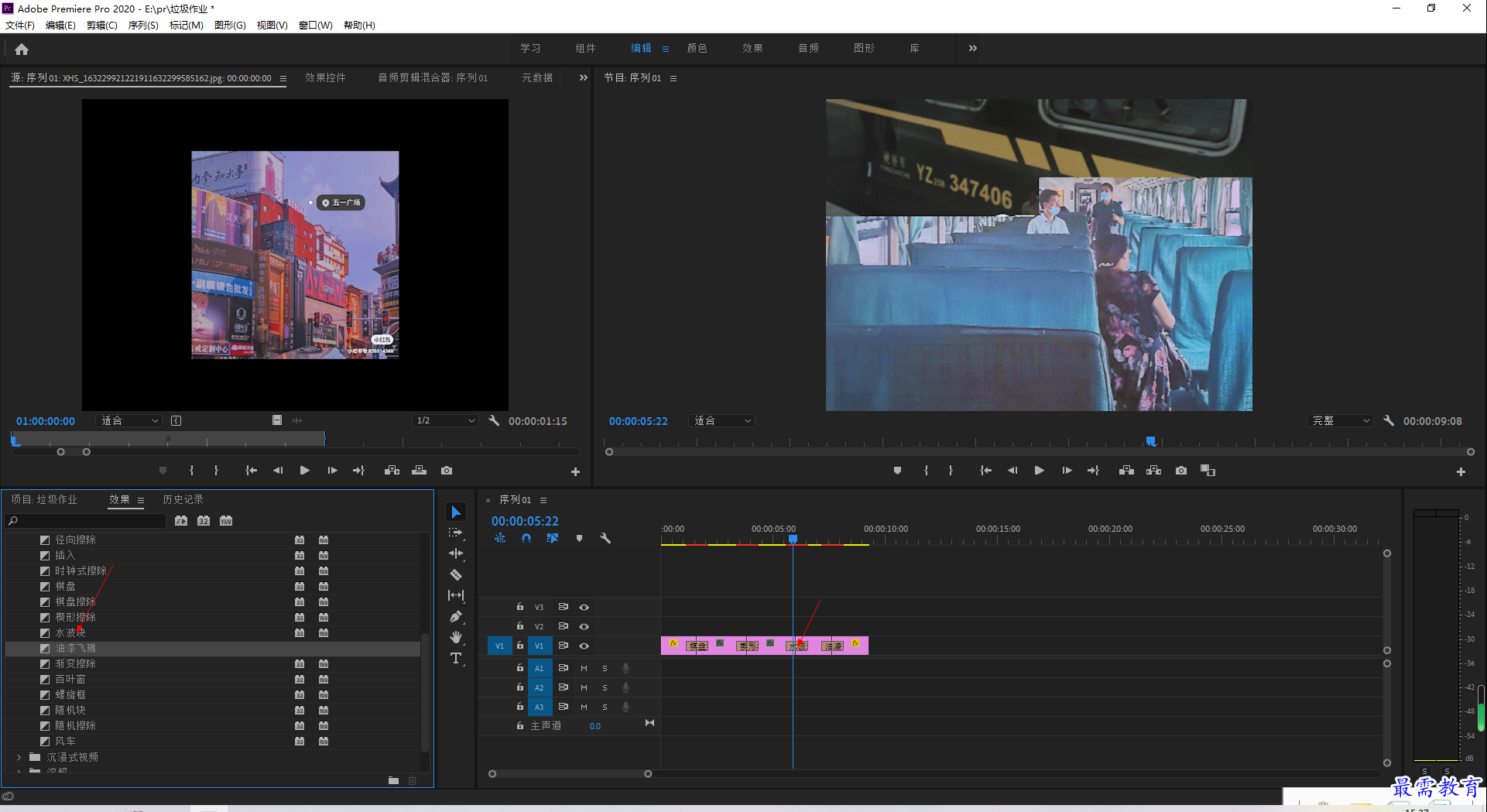Viewport: 1487px width, 812px height.
Task: Click the Home icon
Action: (22, 50)
